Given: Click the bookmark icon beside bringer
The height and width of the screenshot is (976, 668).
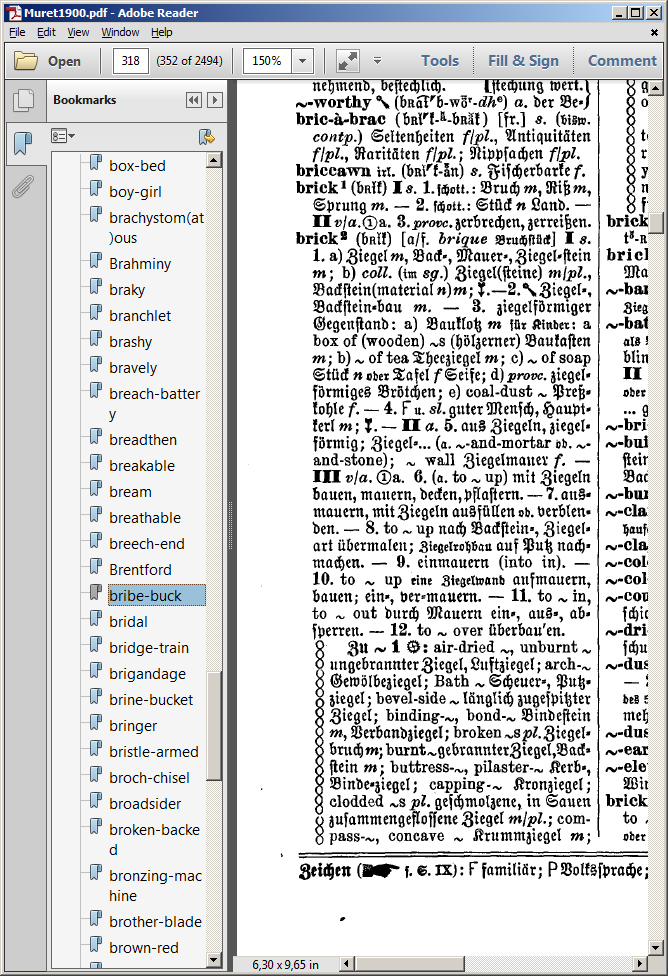Looking at the screenshot, I should point(95,723).
